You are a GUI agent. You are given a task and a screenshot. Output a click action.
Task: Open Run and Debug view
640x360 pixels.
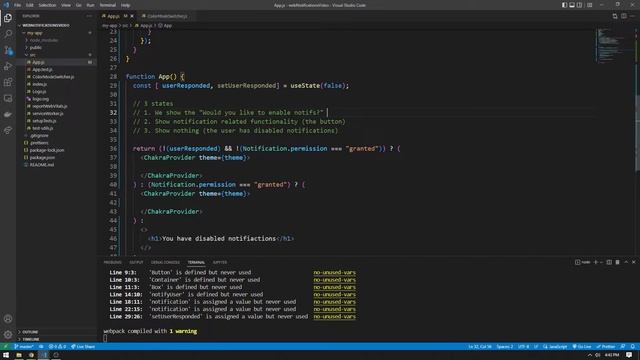click(x=8, y=67)
